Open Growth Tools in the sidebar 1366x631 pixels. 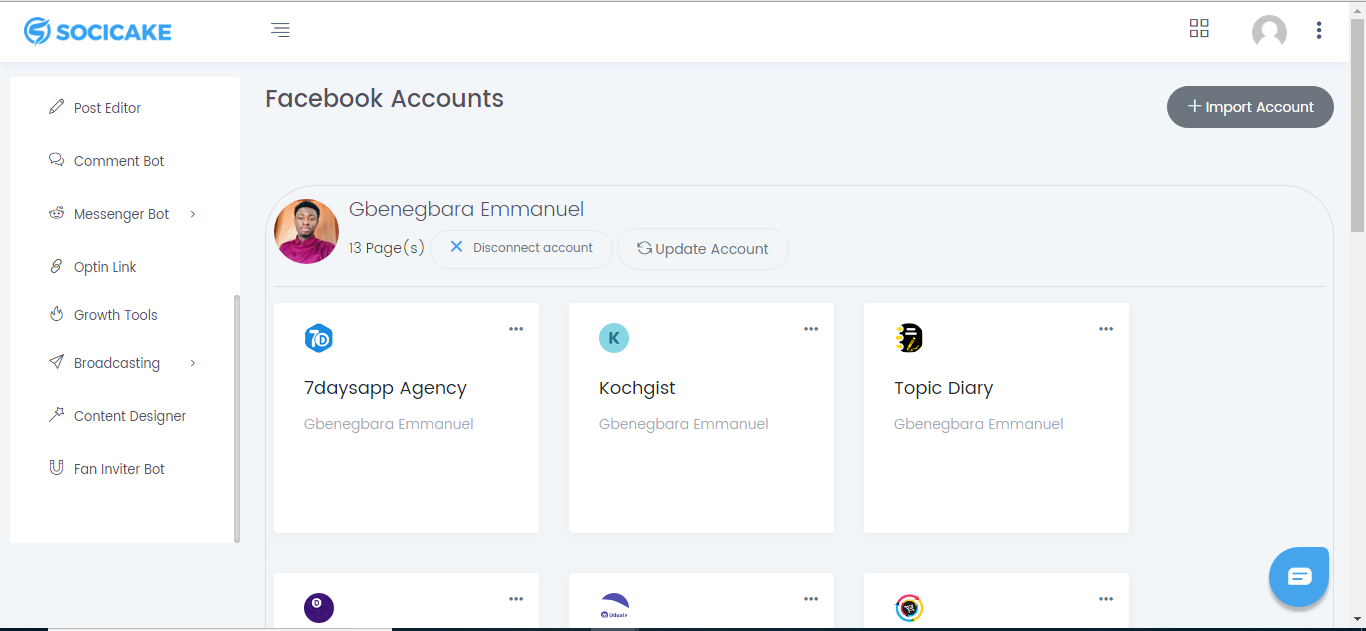[116, 315]
